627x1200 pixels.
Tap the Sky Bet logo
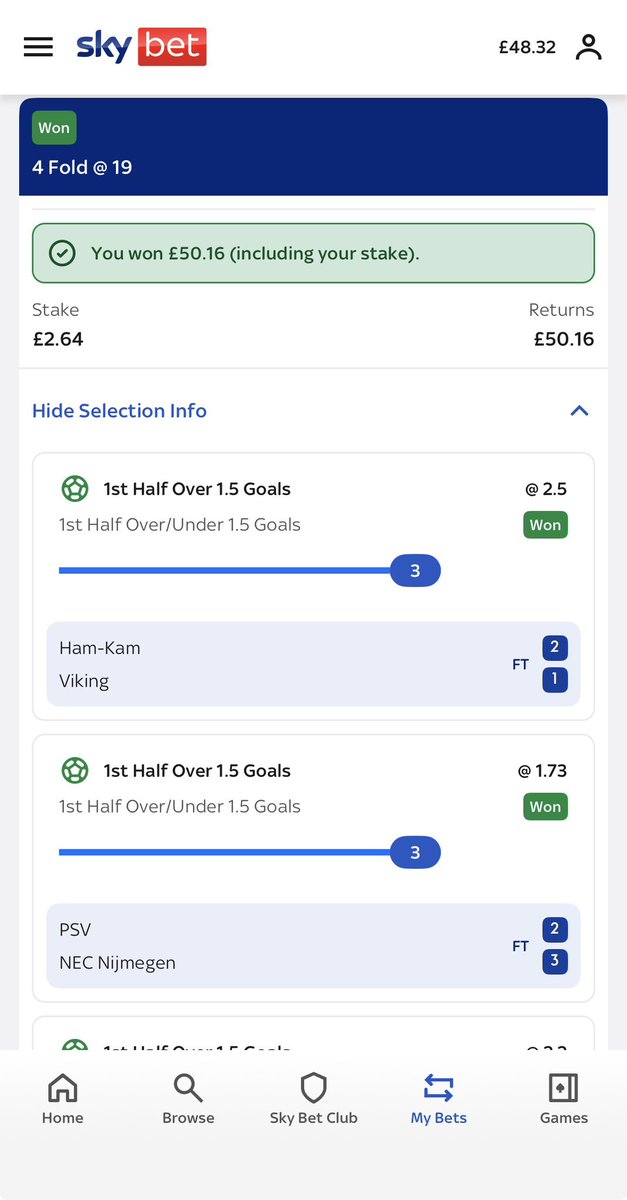click(x=141, y=46)
